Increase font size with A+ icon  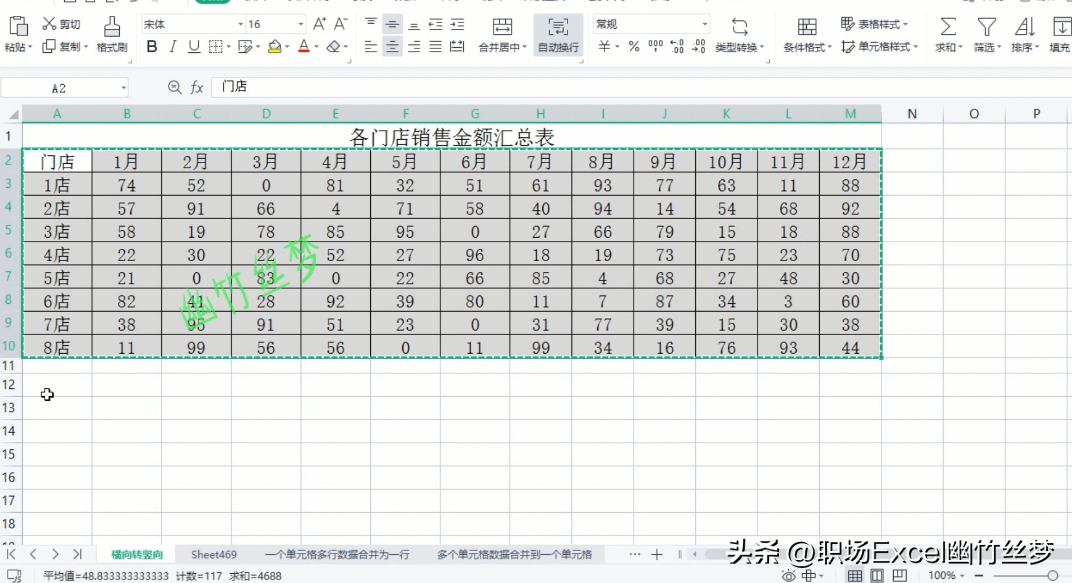pos(319,24)
